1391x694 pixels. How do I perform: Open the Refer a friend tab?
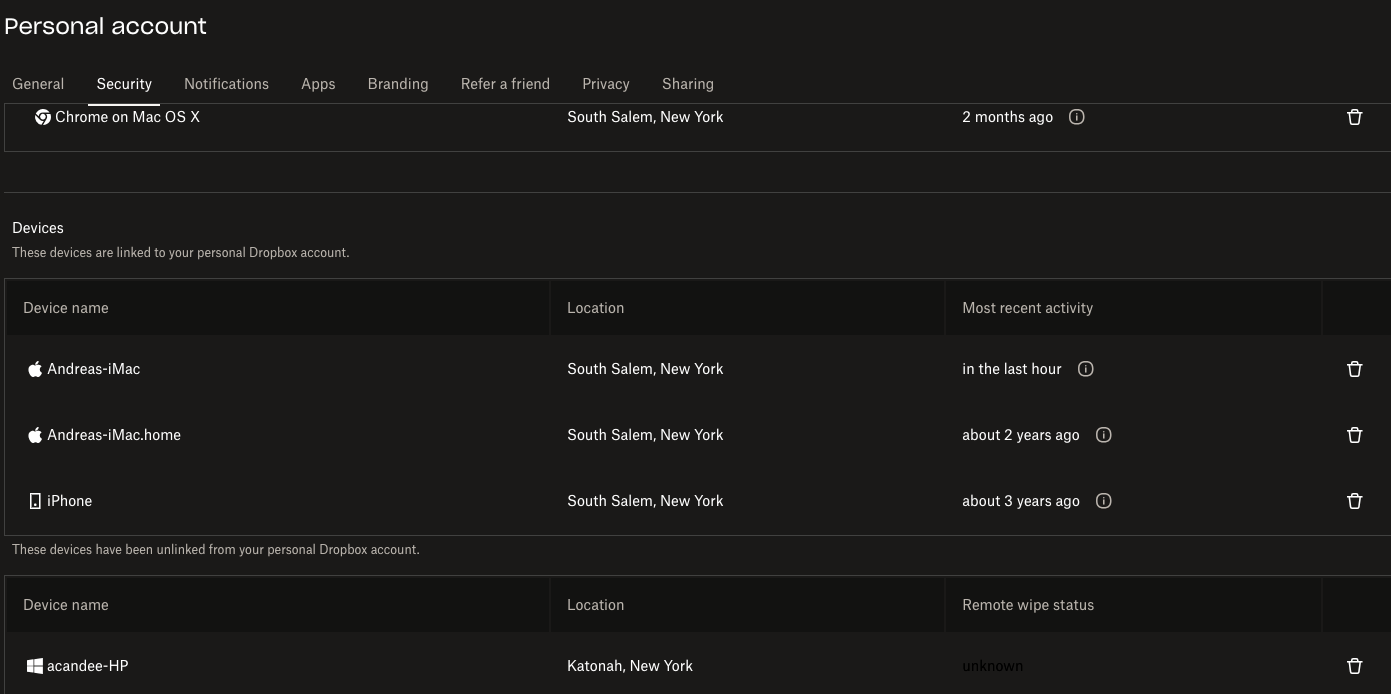(x=505, y=84)
